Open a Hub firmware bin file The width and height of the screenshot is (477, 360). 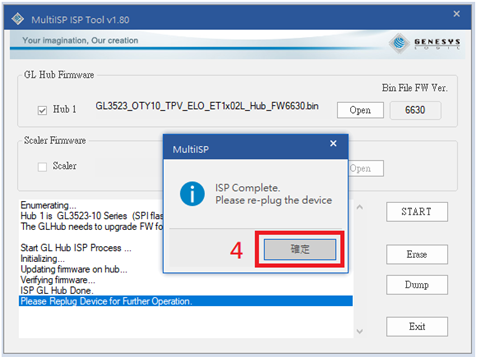(360, 110)
